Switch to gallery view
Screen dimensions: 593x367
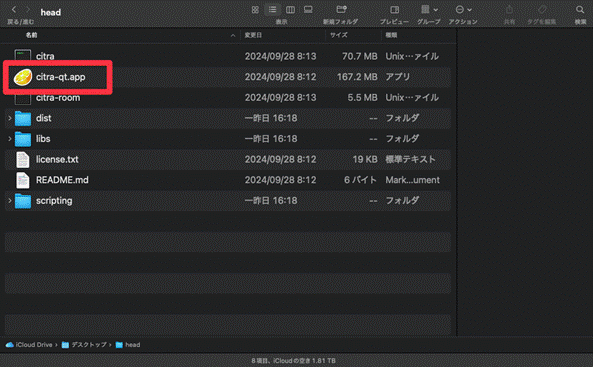point(308,10)
